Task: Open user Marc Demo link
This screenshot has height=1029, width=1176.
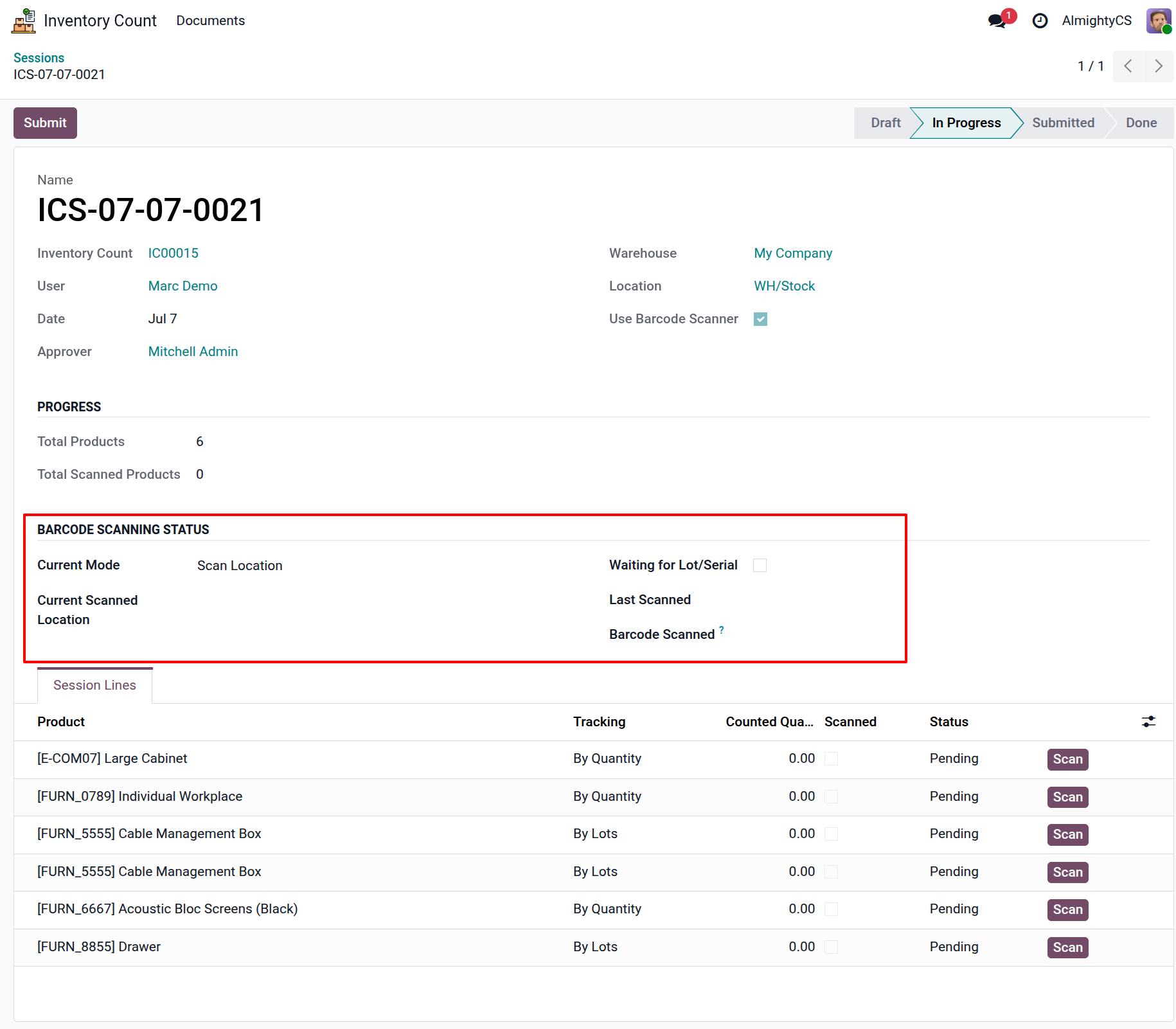Action: tap(183, 286)
